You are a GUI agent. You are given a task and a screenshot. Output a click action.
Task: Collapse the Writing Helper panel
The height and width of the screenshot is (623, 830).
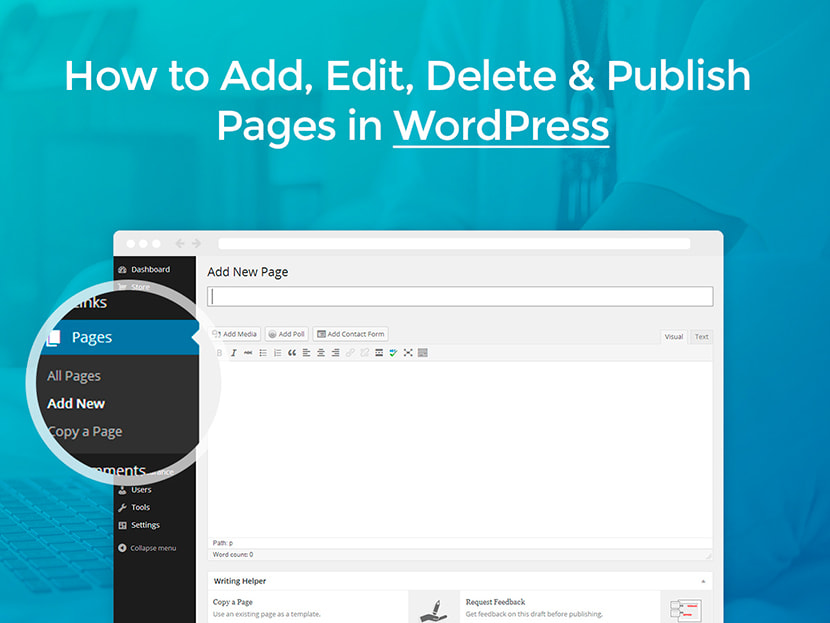703,581
